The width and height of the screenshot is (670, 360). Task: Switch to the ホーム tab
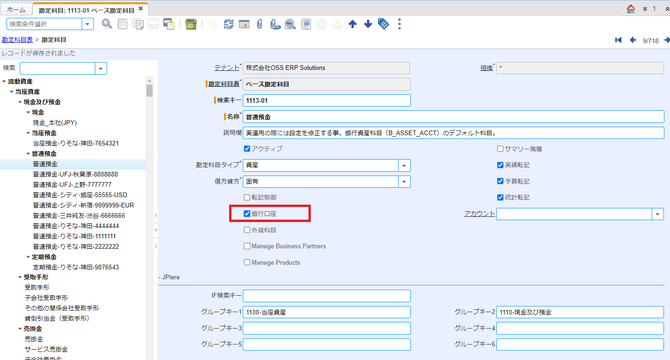(x=16, y=9)
